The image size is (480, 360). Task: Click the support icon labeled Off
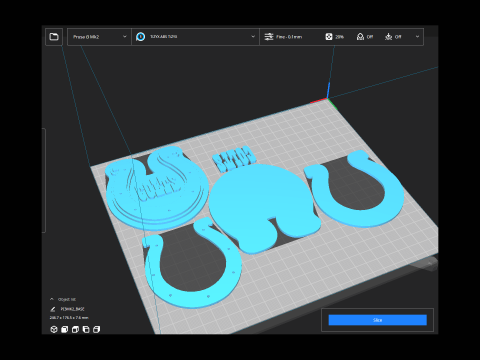pos(360,37)
